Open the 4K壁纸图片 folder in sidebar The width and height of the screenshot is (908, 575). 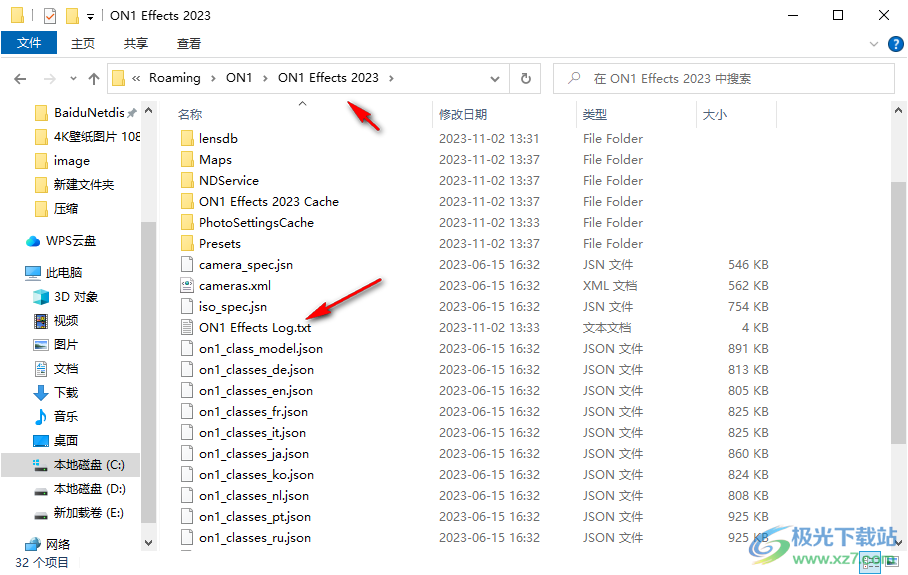[x=97, y=137]
